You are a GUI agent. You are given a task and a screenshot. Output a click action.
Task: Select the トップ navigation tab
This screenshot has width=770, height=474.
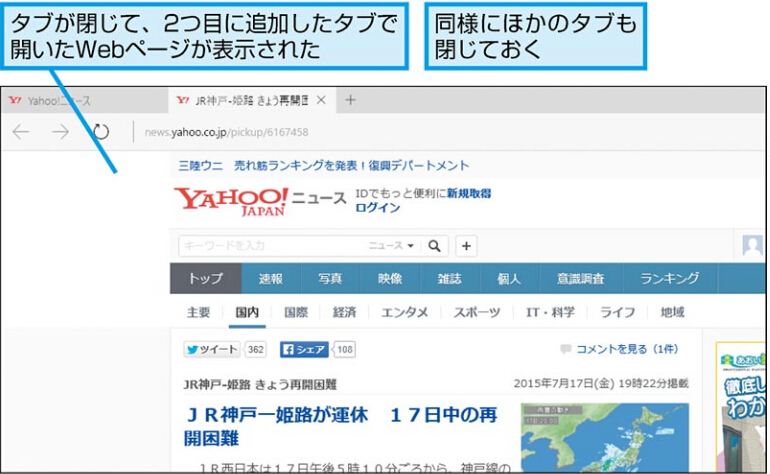[206, 279]
